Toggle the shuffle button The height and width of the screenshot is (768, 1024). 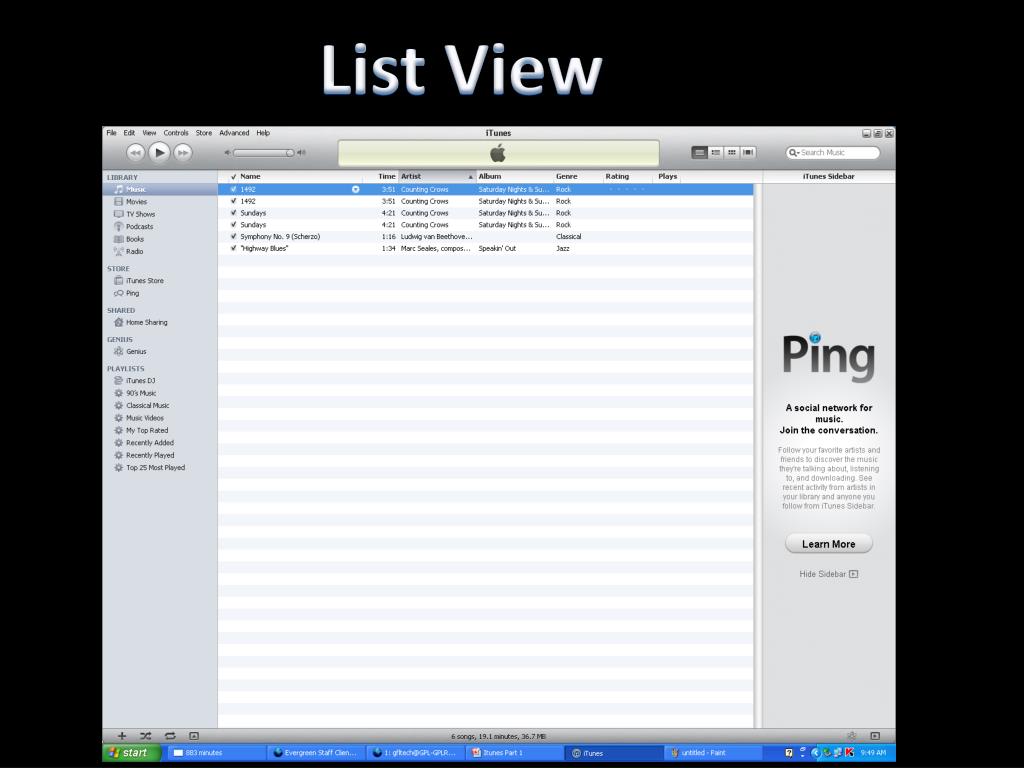tap(145, 736)
